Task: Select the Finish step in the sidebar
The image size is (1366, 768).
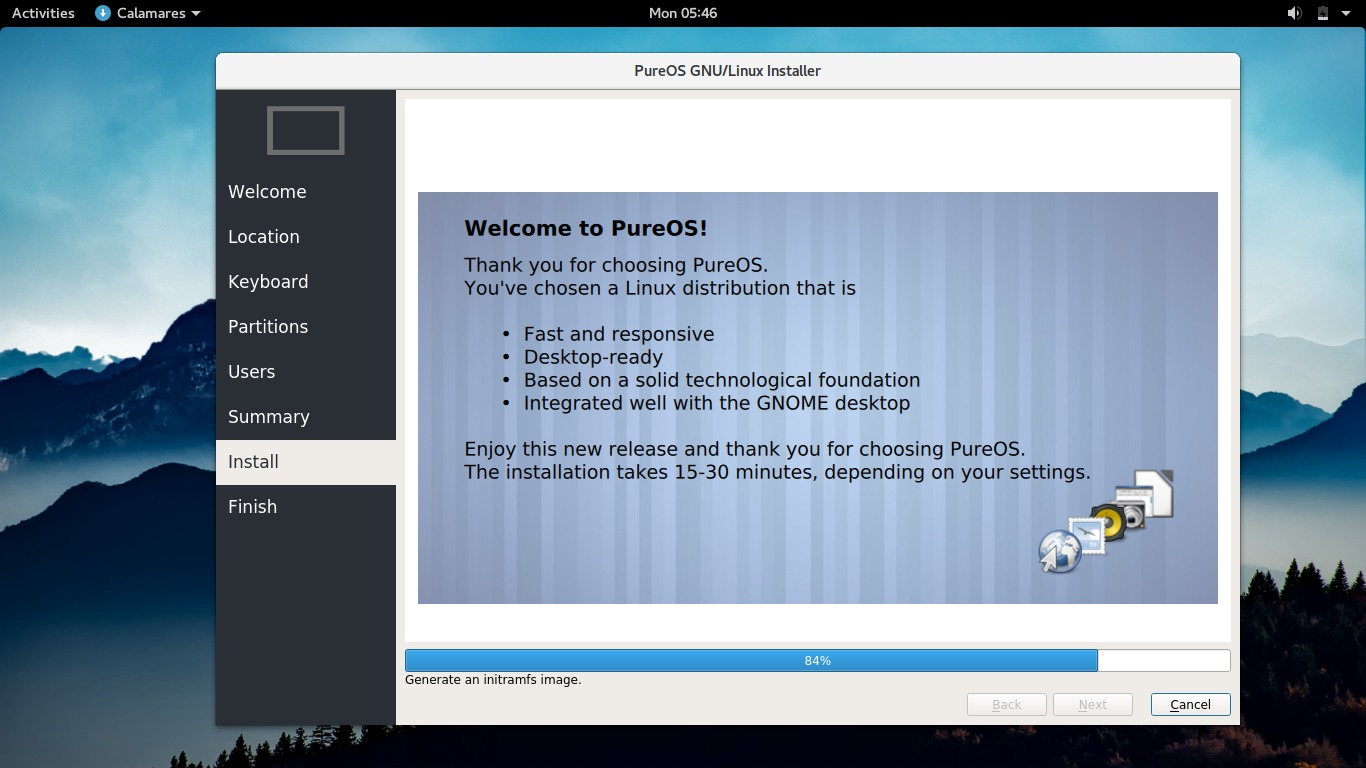Action: click(x=252, y=506)
